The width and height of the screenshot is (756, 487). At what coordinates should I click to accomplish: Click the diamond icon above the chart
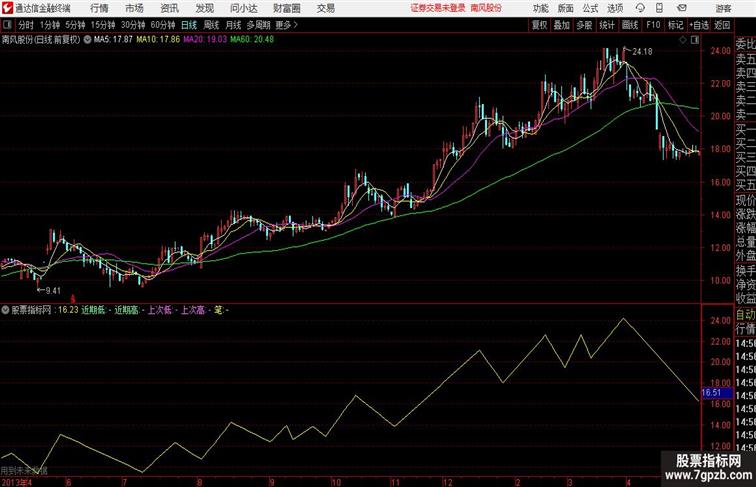point(683,40)
